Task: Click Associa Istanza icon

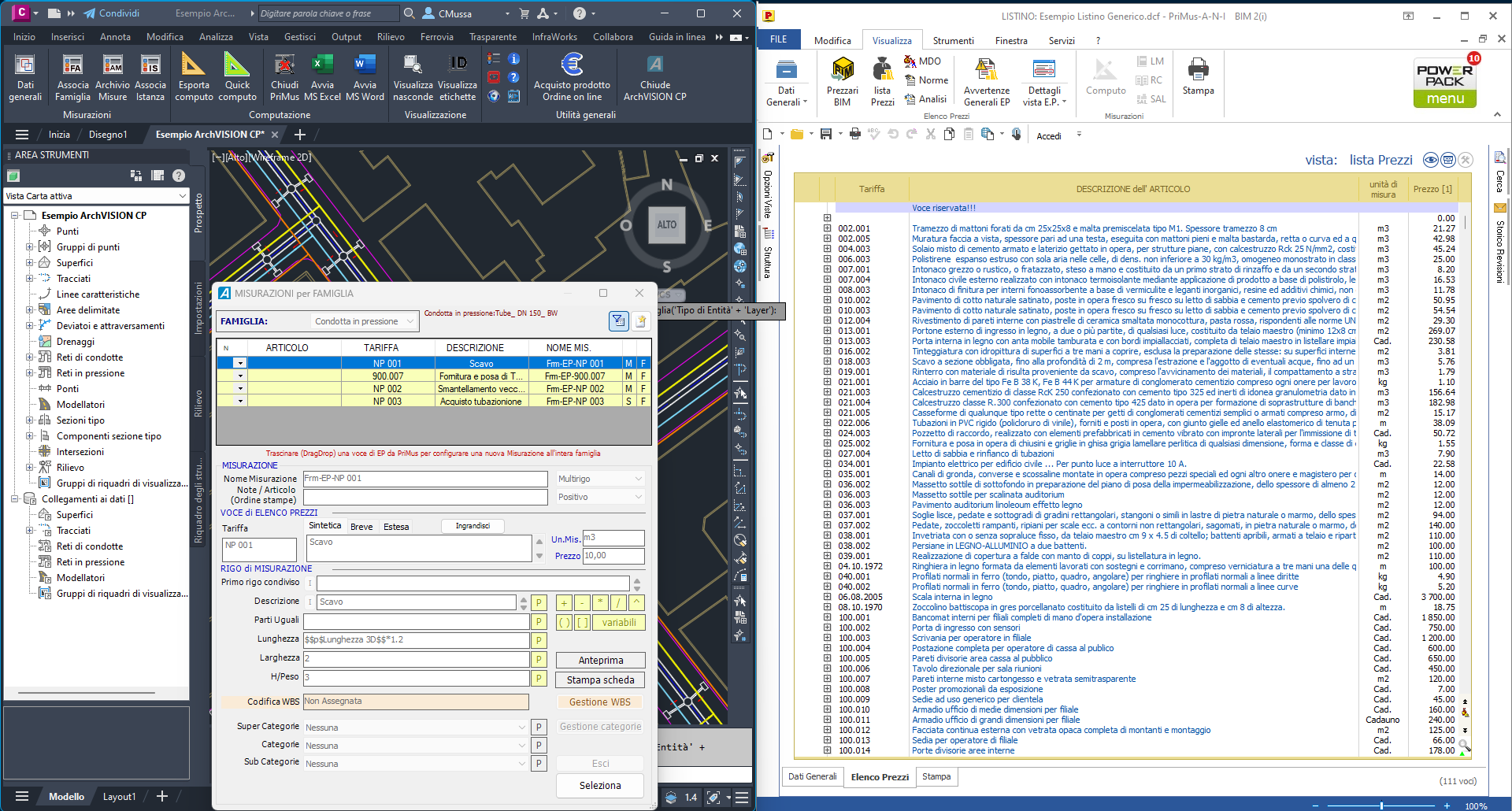Action: click(x=150, y=77)
